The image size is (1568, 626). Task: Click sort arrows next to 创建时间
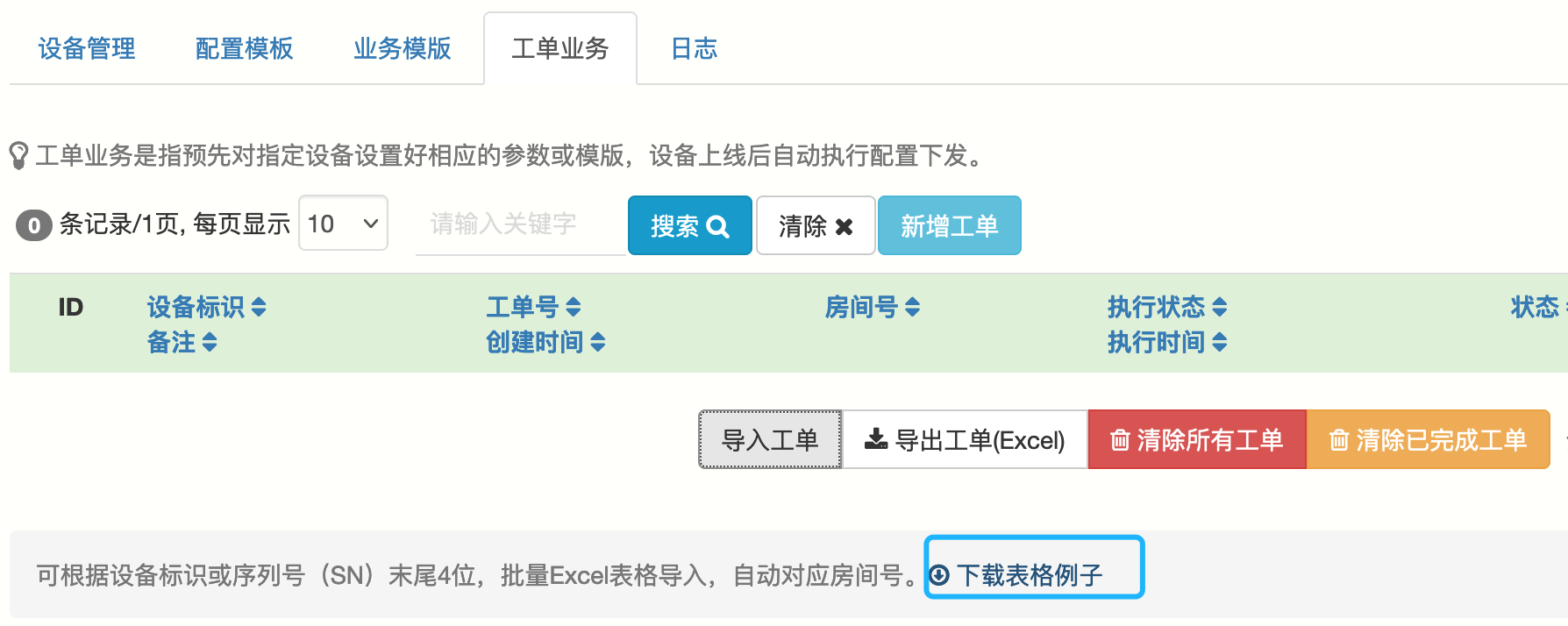598,342
